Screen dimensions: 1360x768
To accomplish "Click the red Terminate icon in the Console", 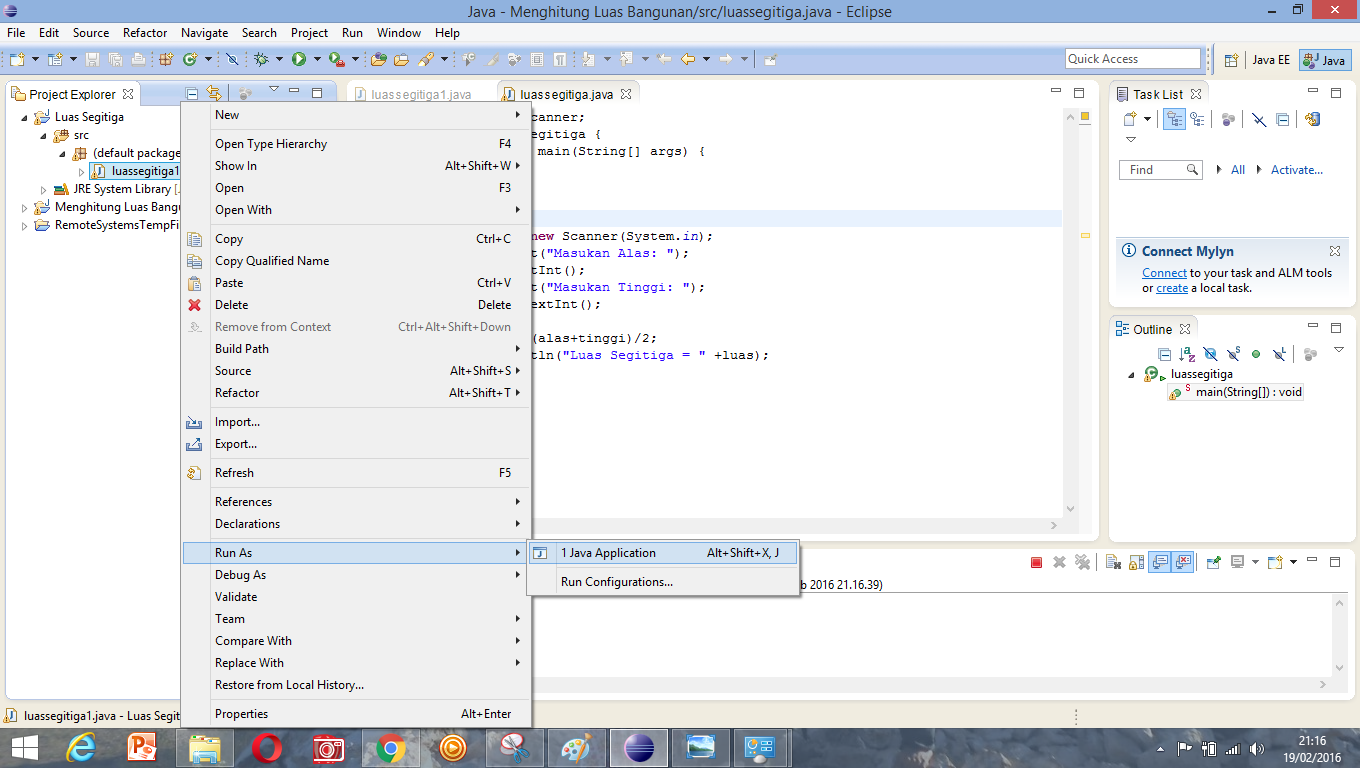I will (1036, 562).
